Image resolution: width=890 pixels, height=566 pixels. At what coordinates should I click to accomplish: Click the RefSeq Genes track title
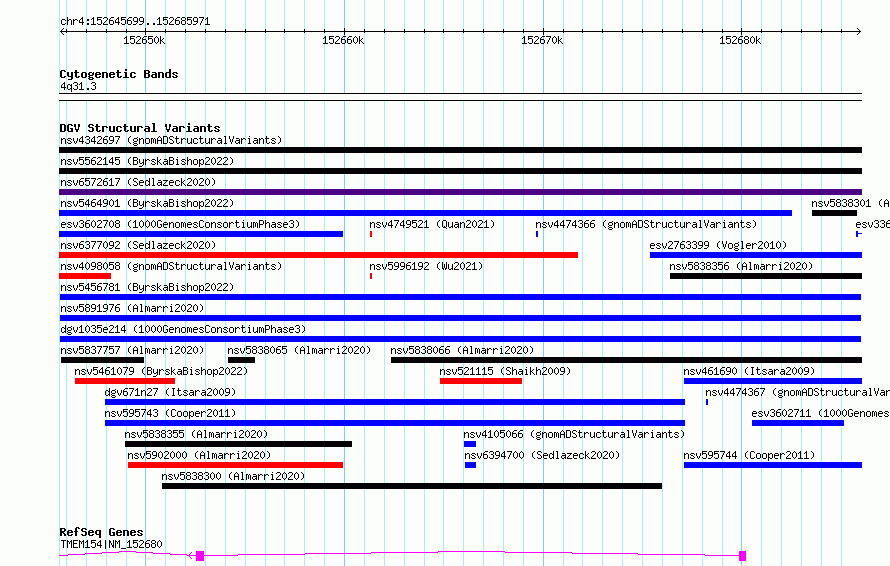(102, 532)
